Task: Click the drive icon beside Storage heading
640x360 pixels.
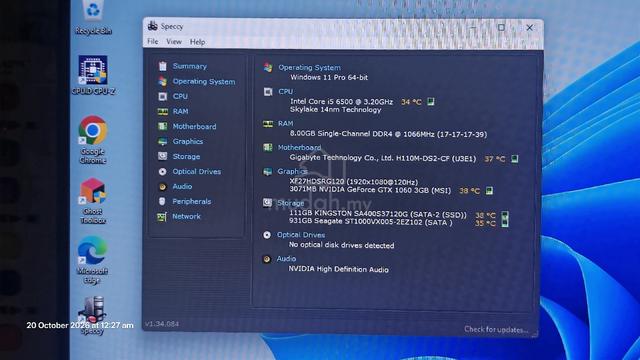Action: point(267,203)
